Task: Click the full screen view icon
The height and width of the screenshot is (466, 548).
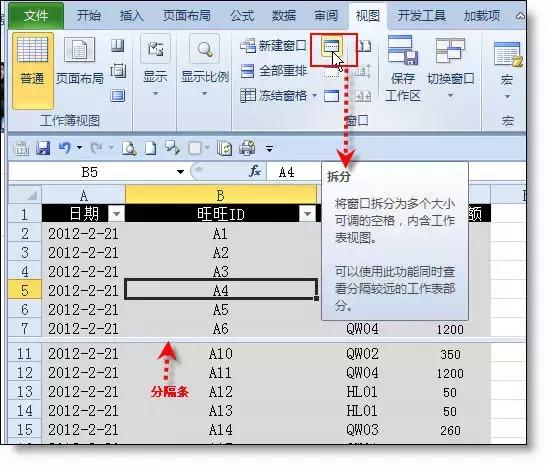Action: click(118, 95)
